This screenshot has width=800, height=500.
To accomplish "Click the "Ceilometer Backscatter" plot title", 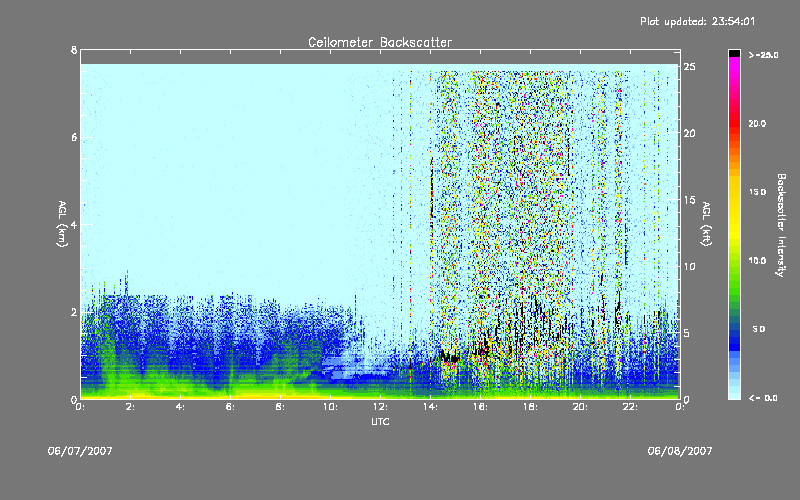I will (x=380, y=42).
